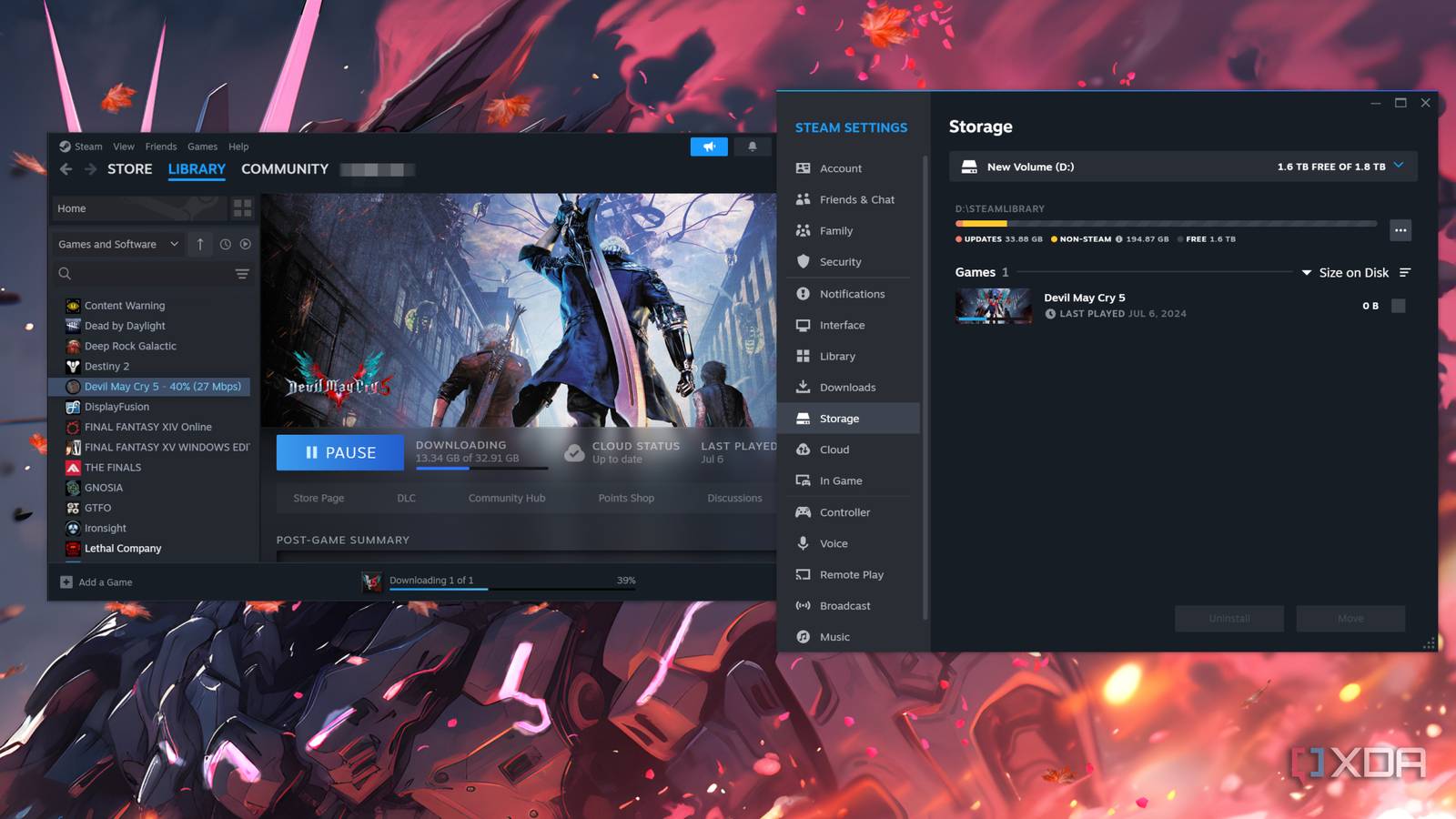This screenshot has width=1456, height=819.
Task: Click the library search field
Action: coord(151,273)
